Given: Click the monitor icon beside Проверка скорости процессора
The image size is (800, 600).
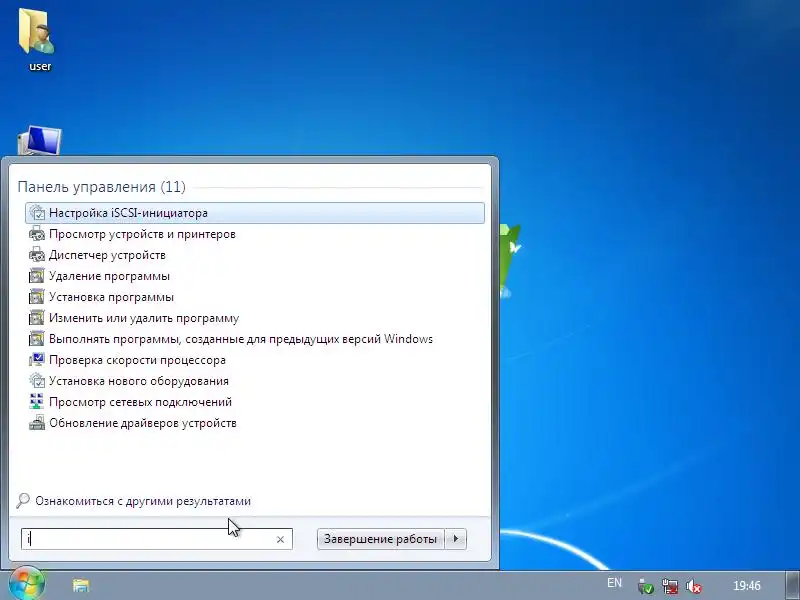Looking at the screenshot, I should point(37,360).
